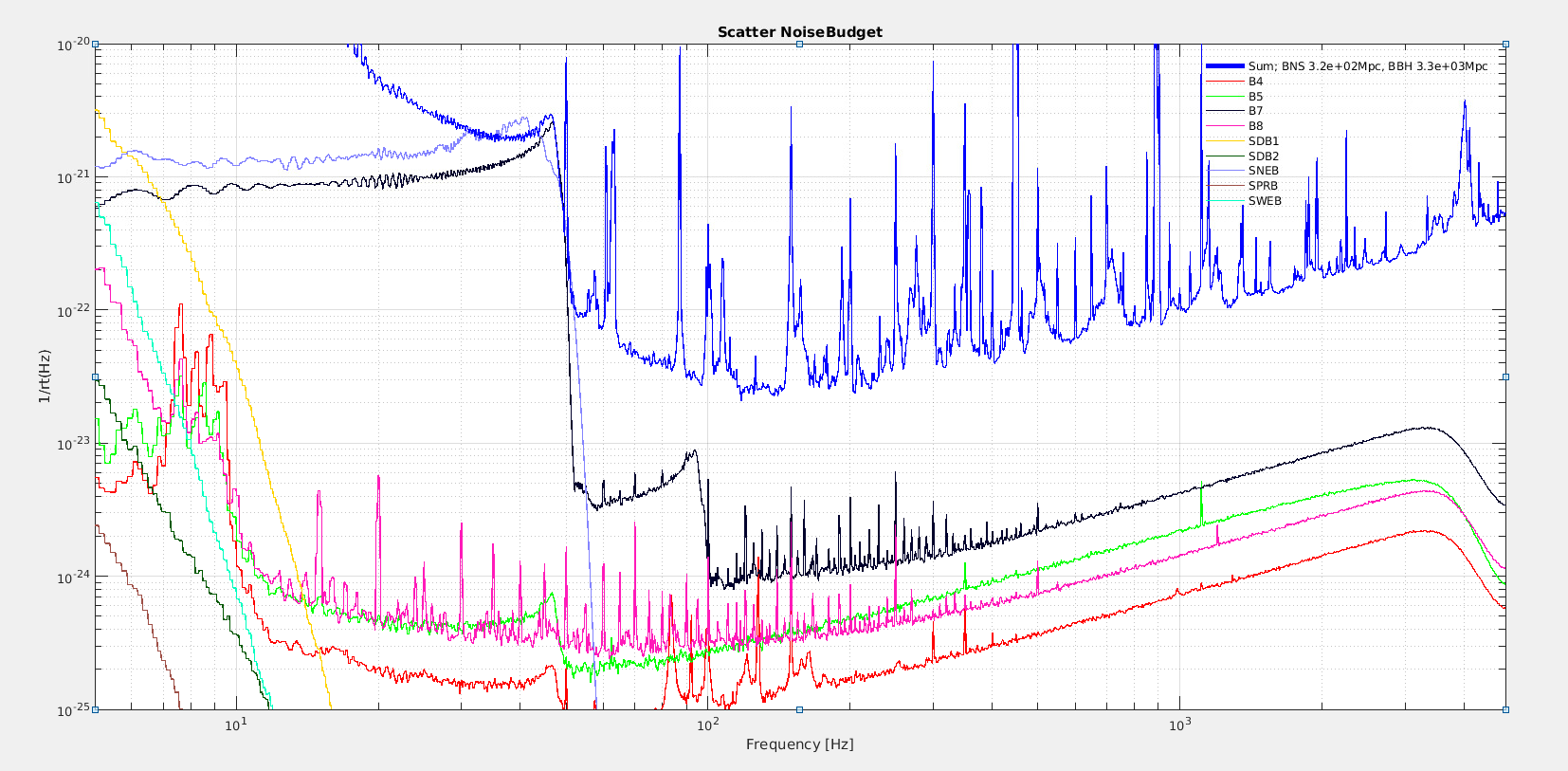This screenshot has width=1568, height=771.
Task: Click the top-center axes selection handle
Action: pos(800,45)
